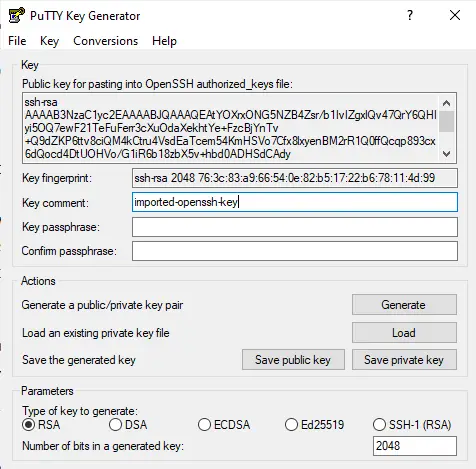Screen dimensions: 476x469
Task: Focus the Key passphrase field
Action: 295,227
